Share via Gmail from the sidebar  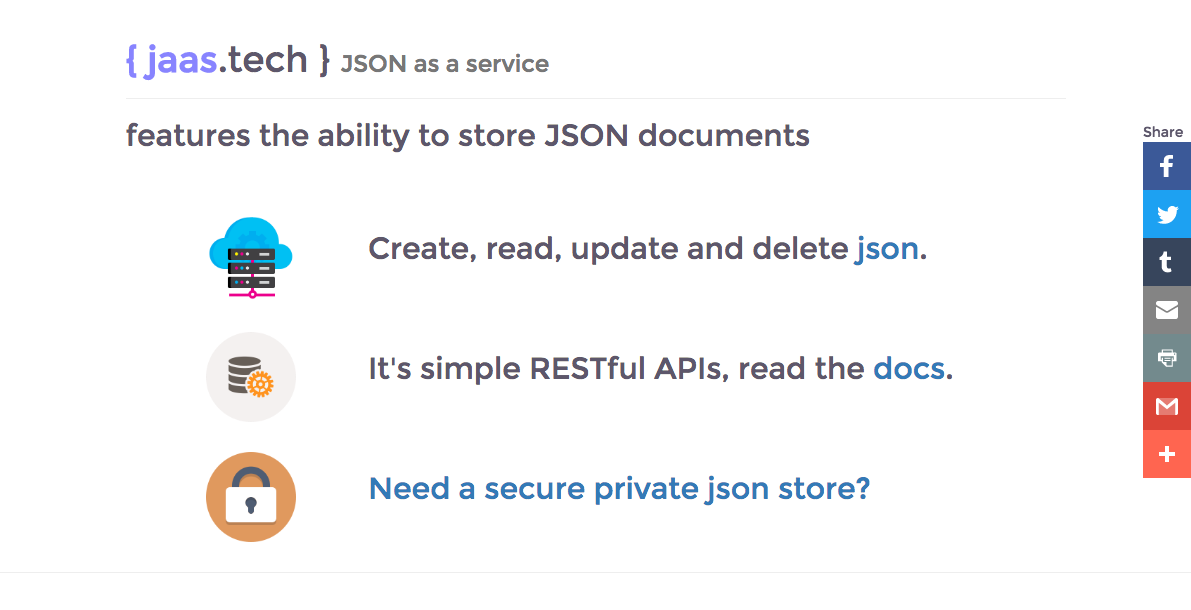click(x=1166, y=406)
